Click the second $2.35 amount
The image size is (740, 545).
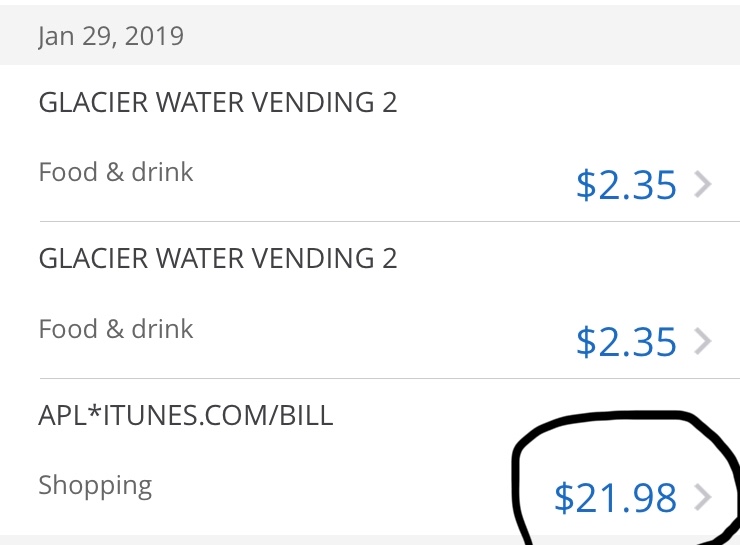[x=626, y=342]
